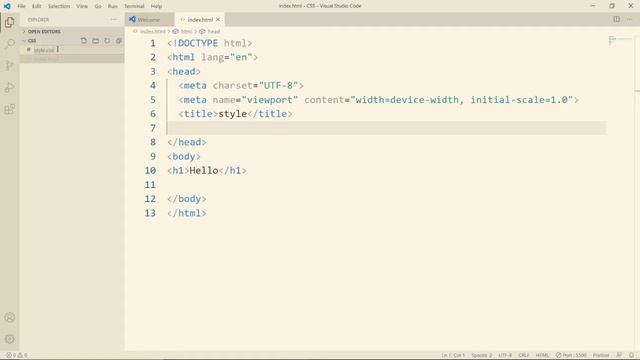Change encoding via UTF-8 status item
640x360 pixels.
(x=505, y=355)
